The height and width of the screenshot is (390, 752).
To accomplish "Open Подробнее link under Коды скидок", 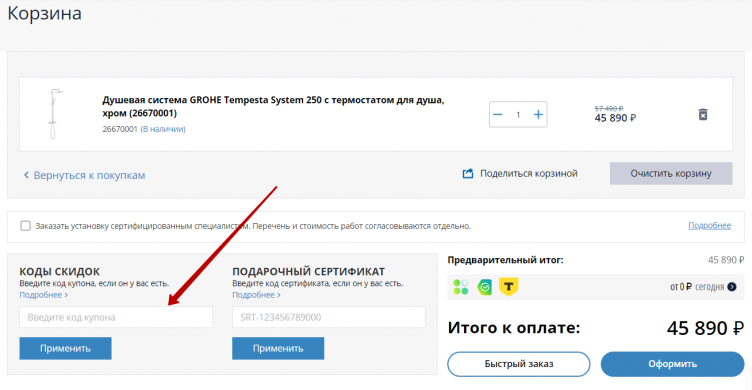I will (x=43, y=295).
